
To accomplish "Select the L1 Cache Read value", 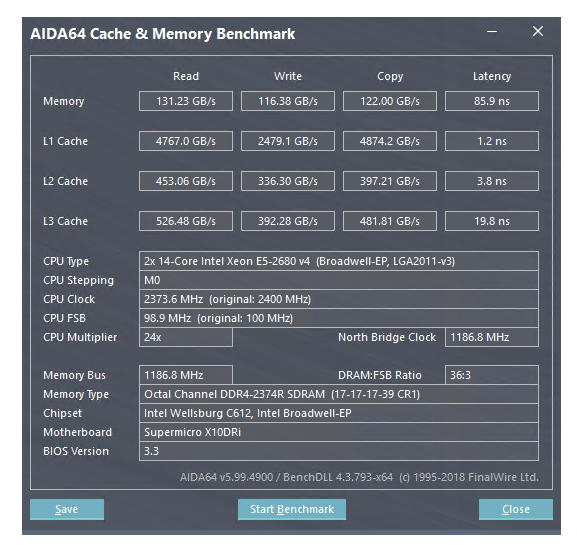I will coord(186,141).
